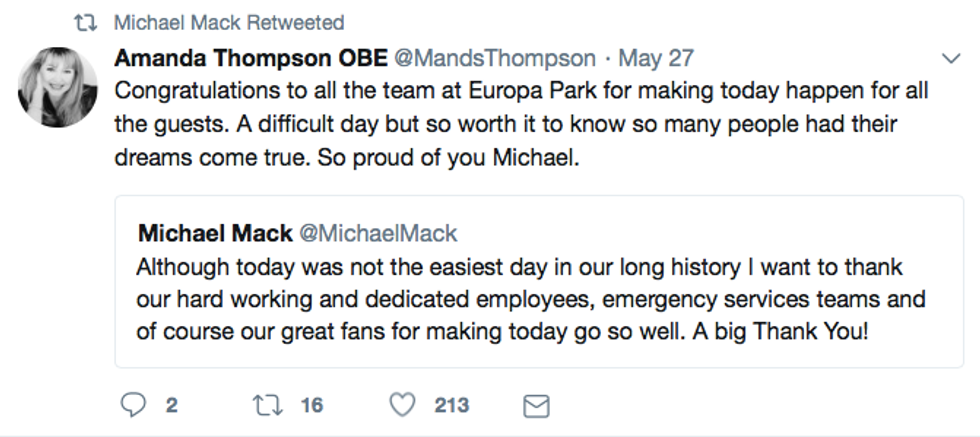Open Amanda Thompson's profile picture
980x437 pixels.
tap(58, 87)
